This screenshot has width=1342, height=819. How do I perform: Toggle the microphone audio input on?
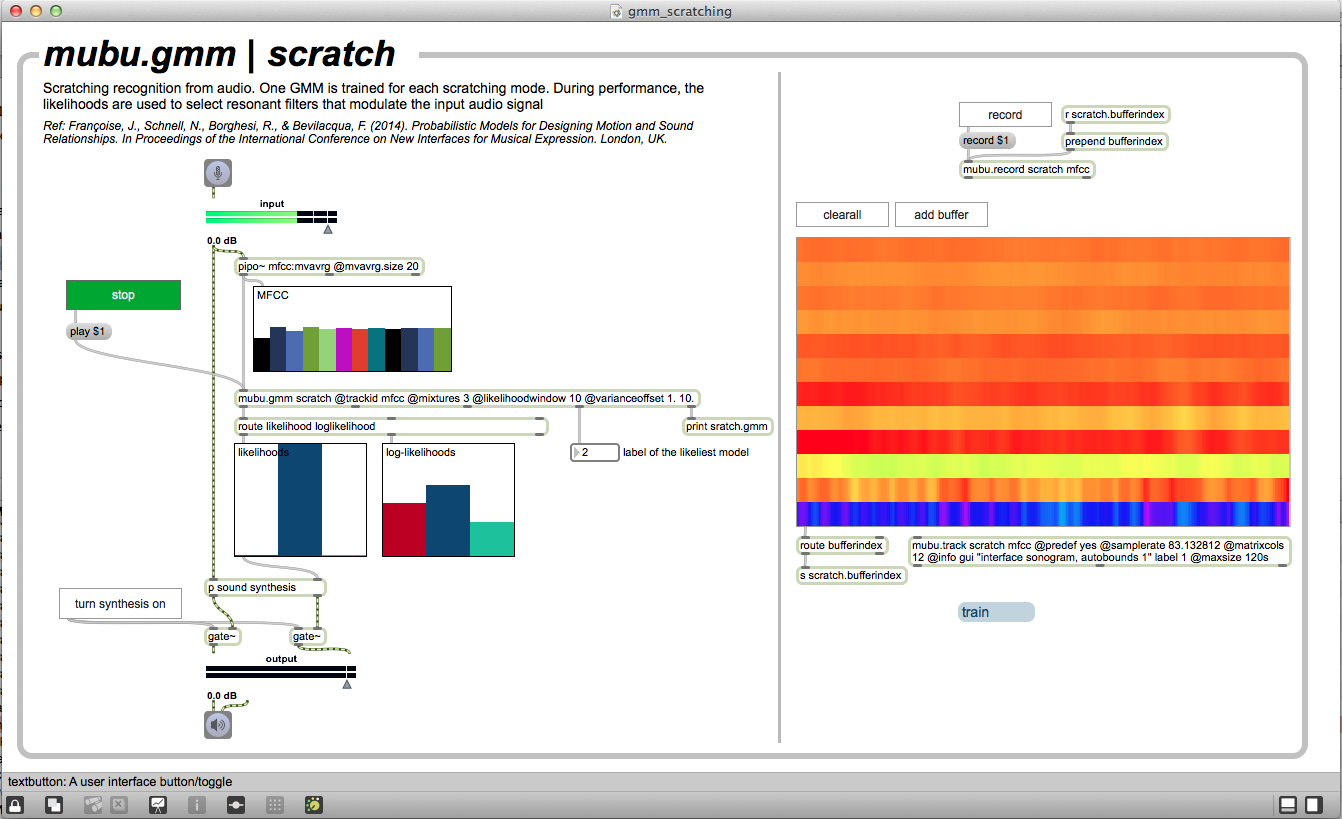click(x=218, y=173)
